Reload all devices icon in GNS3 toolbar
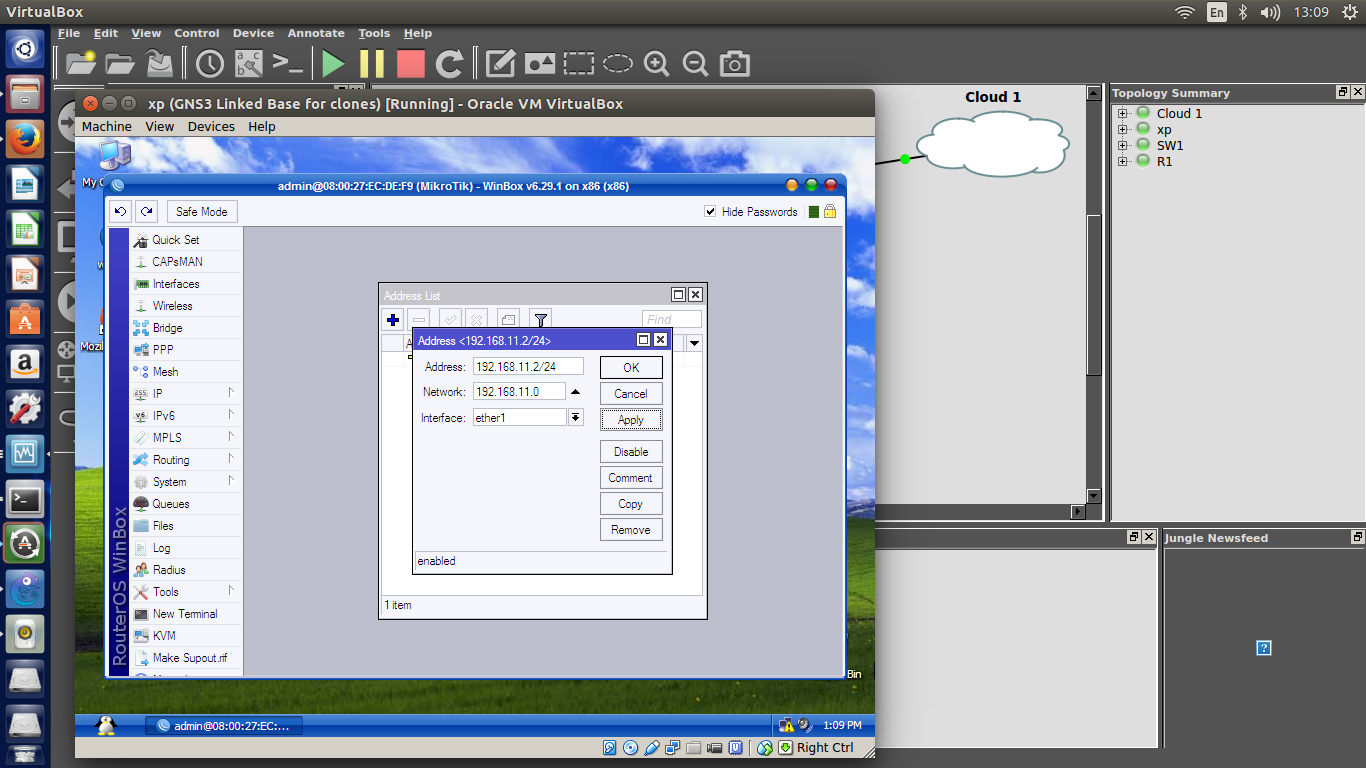 pyautogui.click(x=450, y=64)
